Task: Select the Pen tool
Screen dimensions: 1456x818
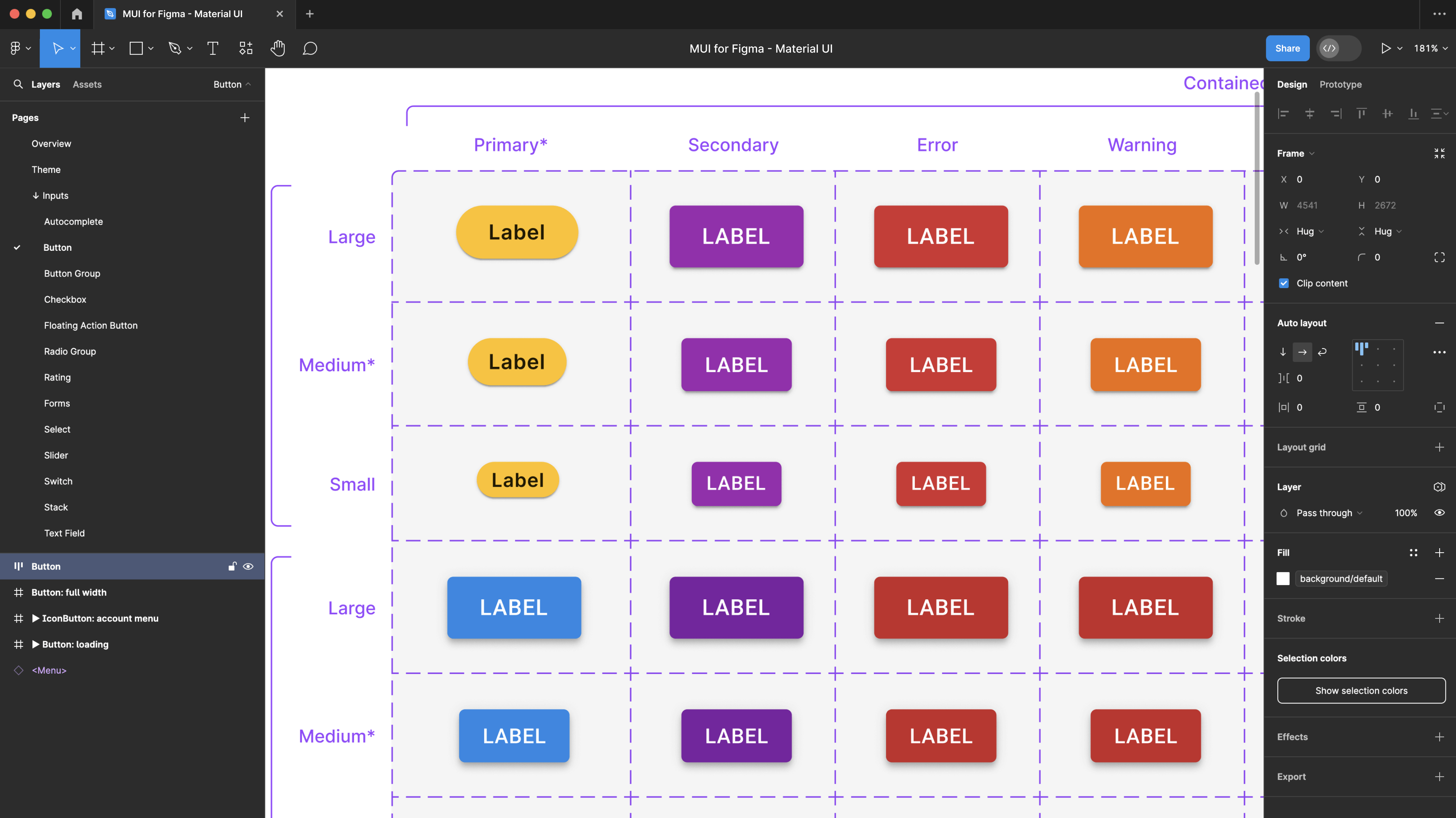Action: pos(175,49)
